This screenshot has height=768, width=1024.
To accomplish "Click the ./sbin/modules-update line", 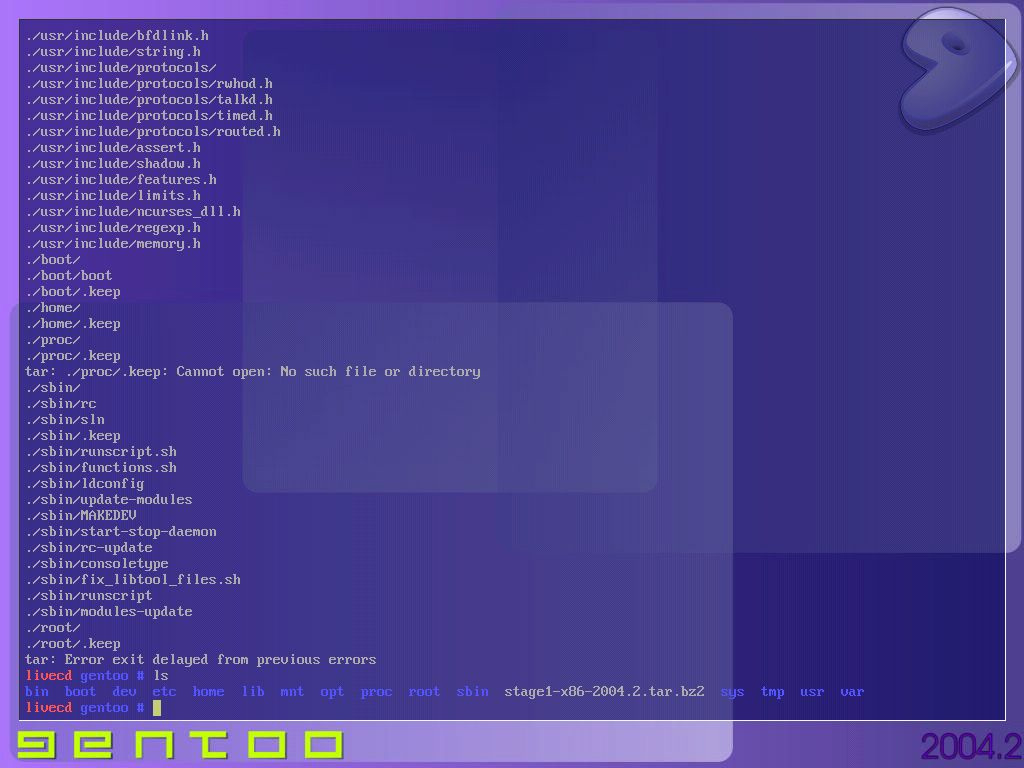I will [x=109, y=612].
